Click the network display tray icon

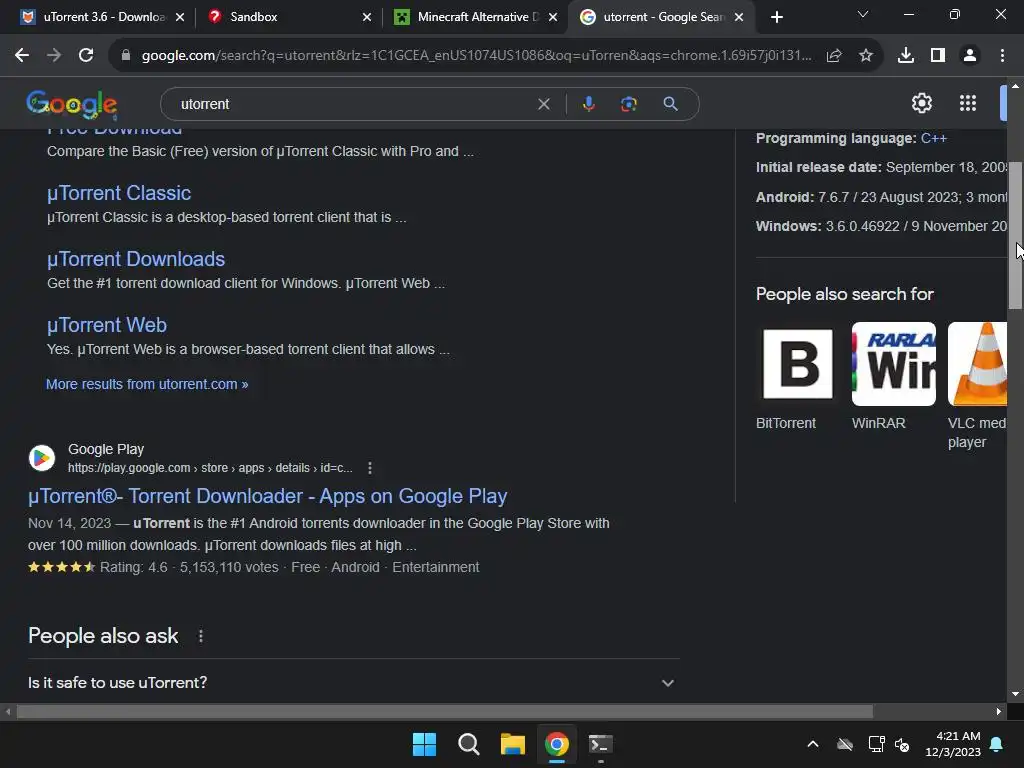coord(876,744)
